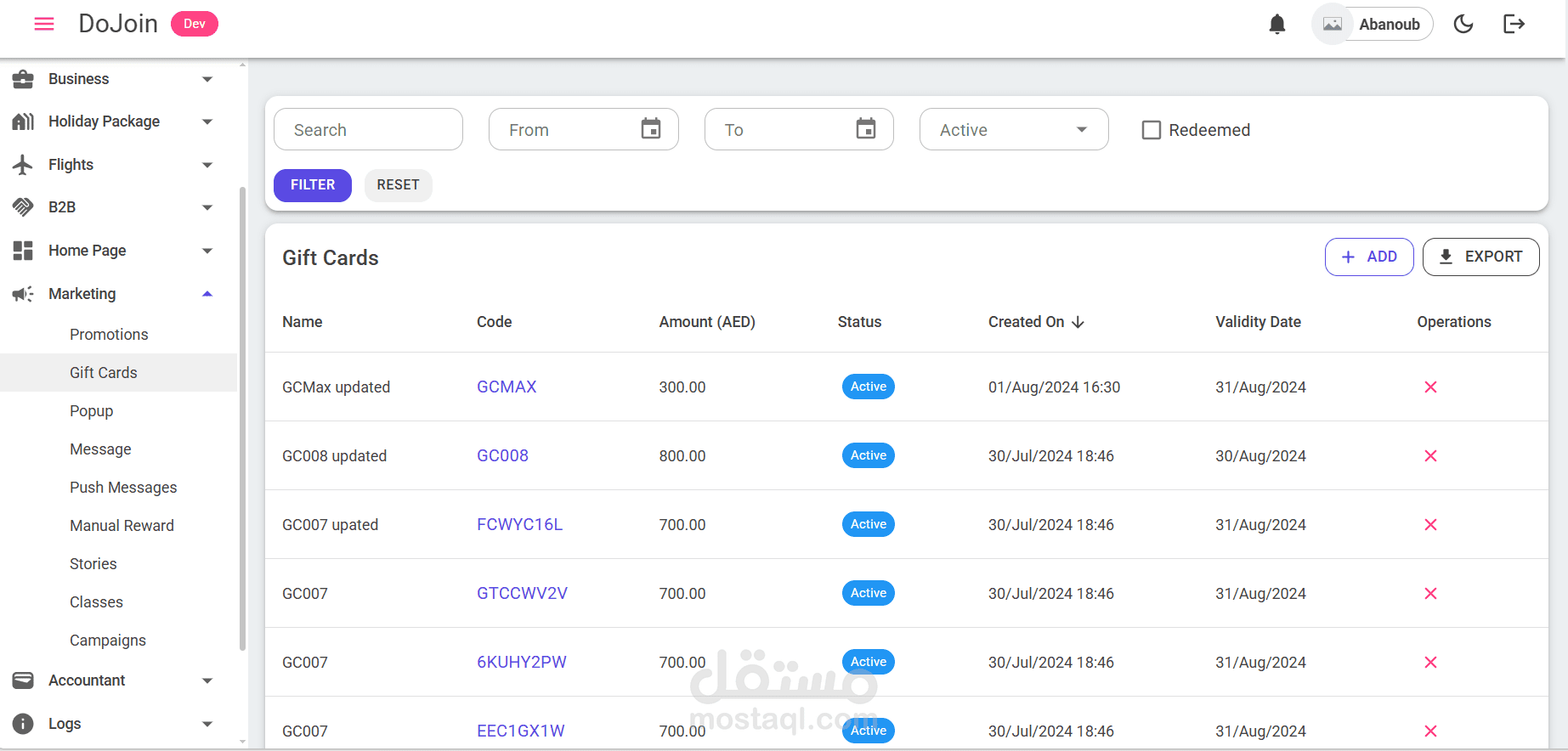Image resolution: width=1568 pixels, height=751 pixels.
Task: Open the 6KUHY2PW code link
Action: 521,663
